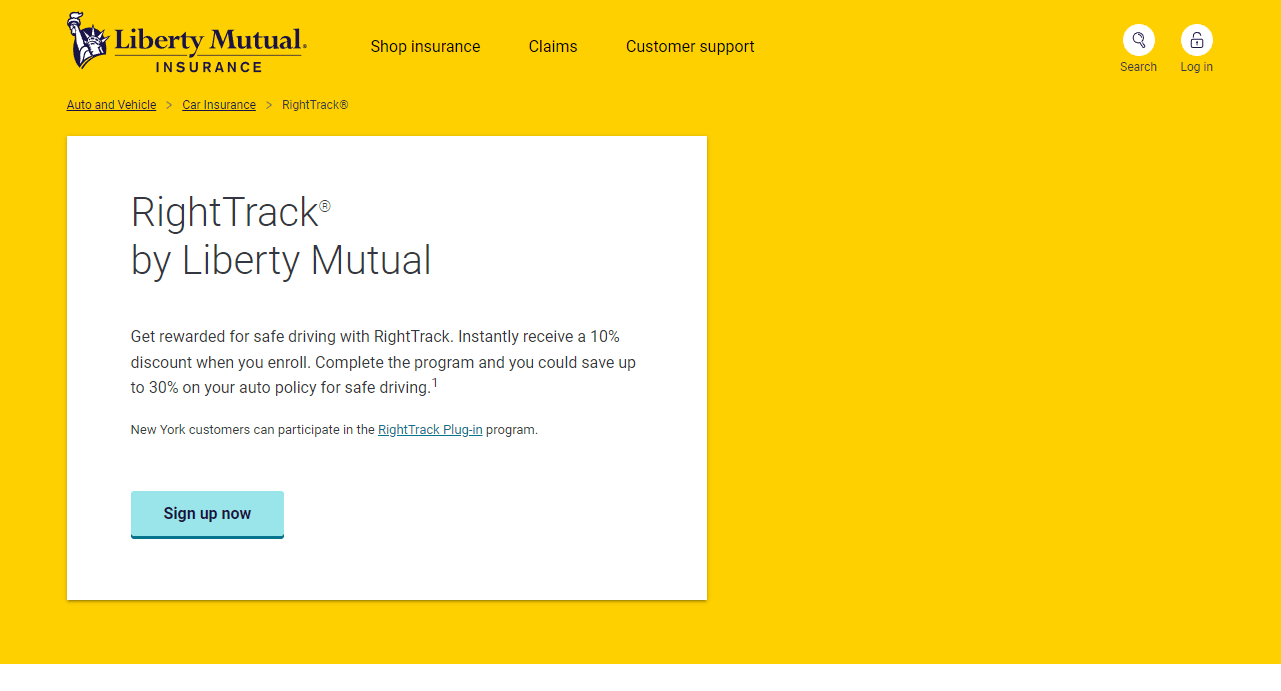Click the 'Get rewarded for safe driving' paragraph
Image resolution: width=1281 pixels, height=691 pixels.
(383, 362)
